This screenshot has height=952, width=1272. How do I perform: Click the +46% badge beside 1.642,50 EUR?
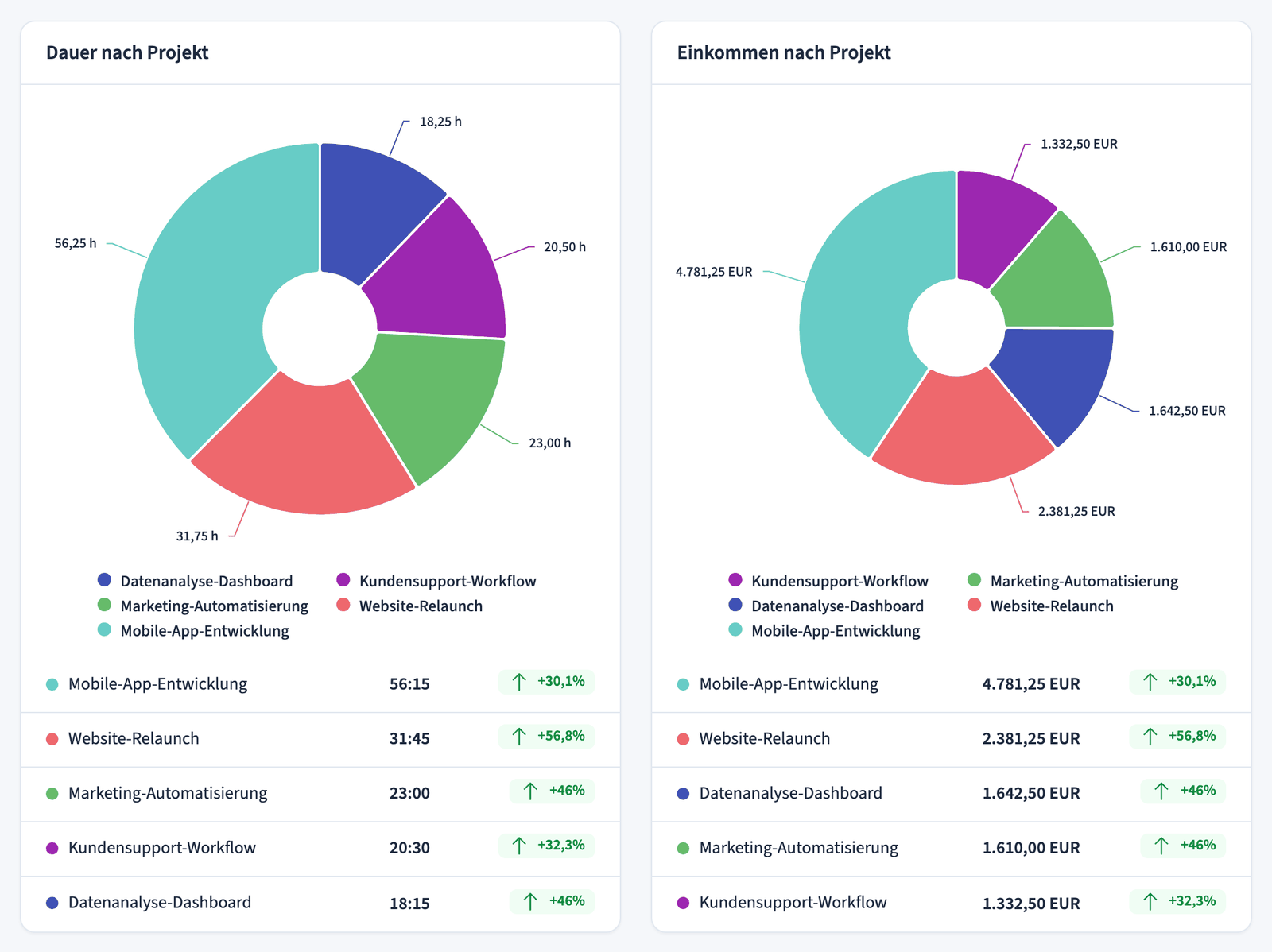[x=1183, y=791]
